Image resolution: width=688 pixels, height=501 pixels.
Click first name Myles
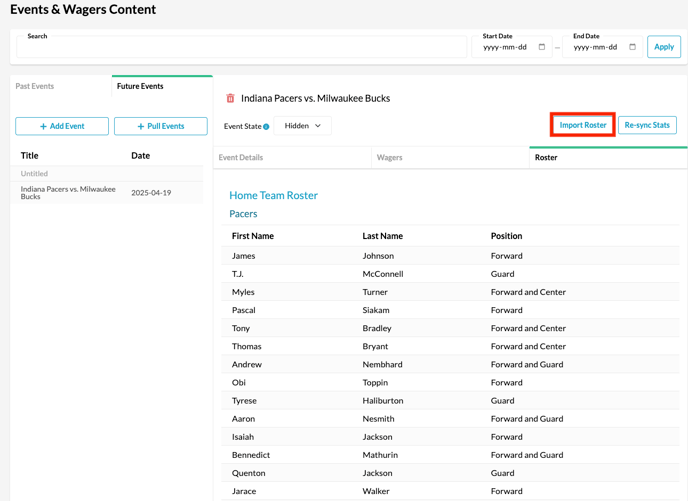tap(243, 292)
